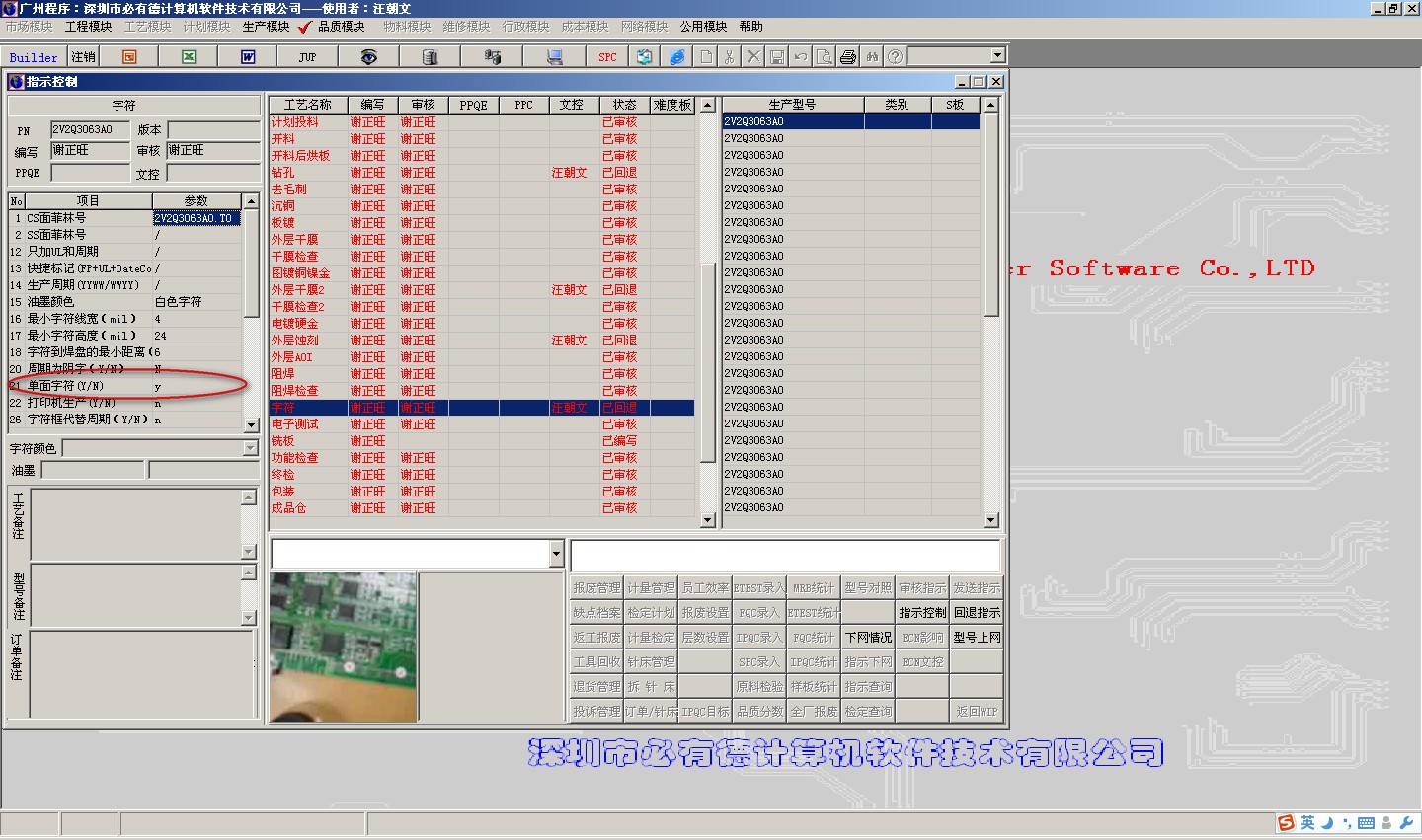The width and height of the screenshot is (1422, 840).
Task: Click the PCB board photo thumbnail
Action: click(343, 647)
